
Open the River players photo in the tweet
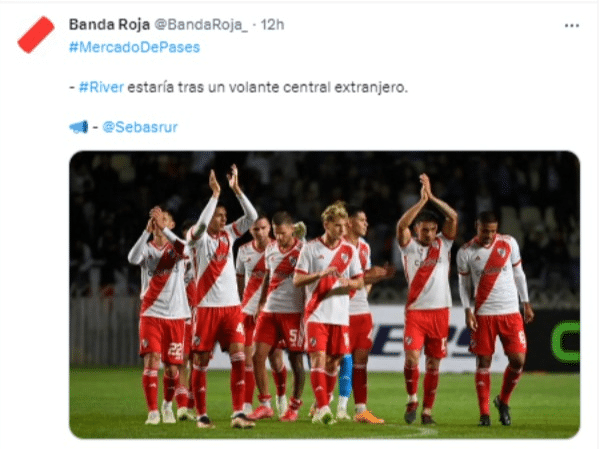click(324, 295)
